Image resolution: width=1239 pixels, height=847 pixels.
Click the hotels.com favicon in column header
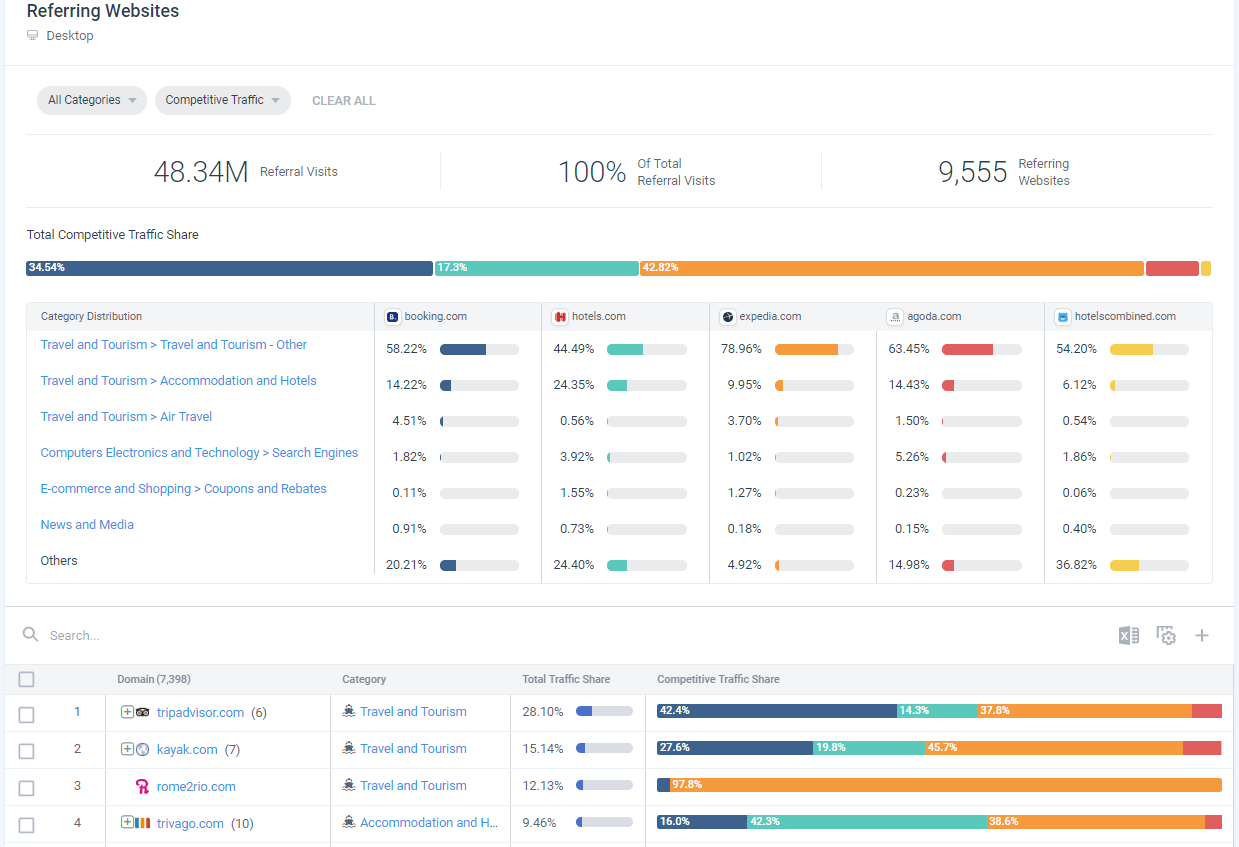pyautogui.click(x=559, y=316)
